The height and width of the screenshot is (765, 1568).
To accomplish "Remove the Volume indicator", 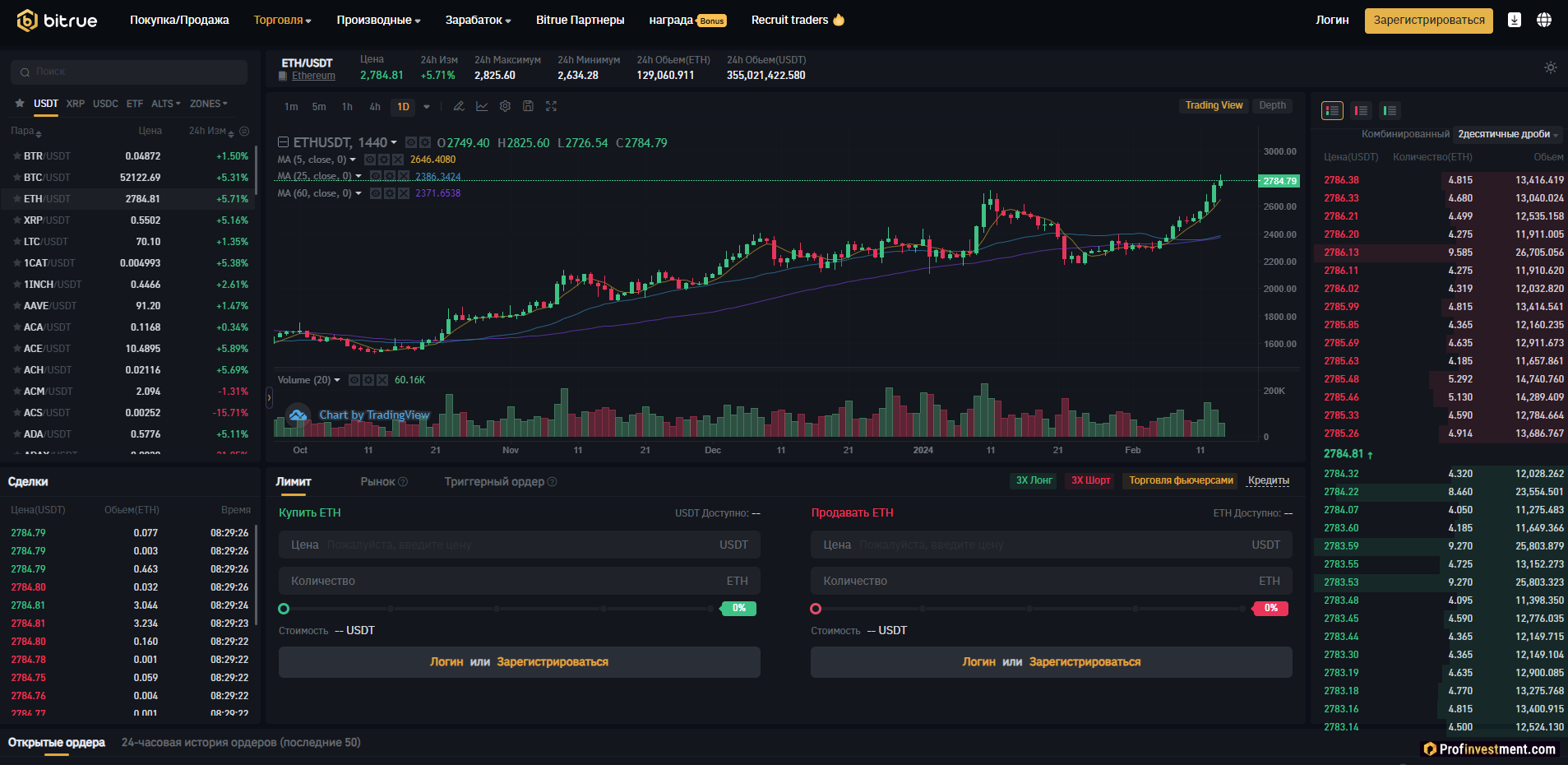I will point(382,380).
